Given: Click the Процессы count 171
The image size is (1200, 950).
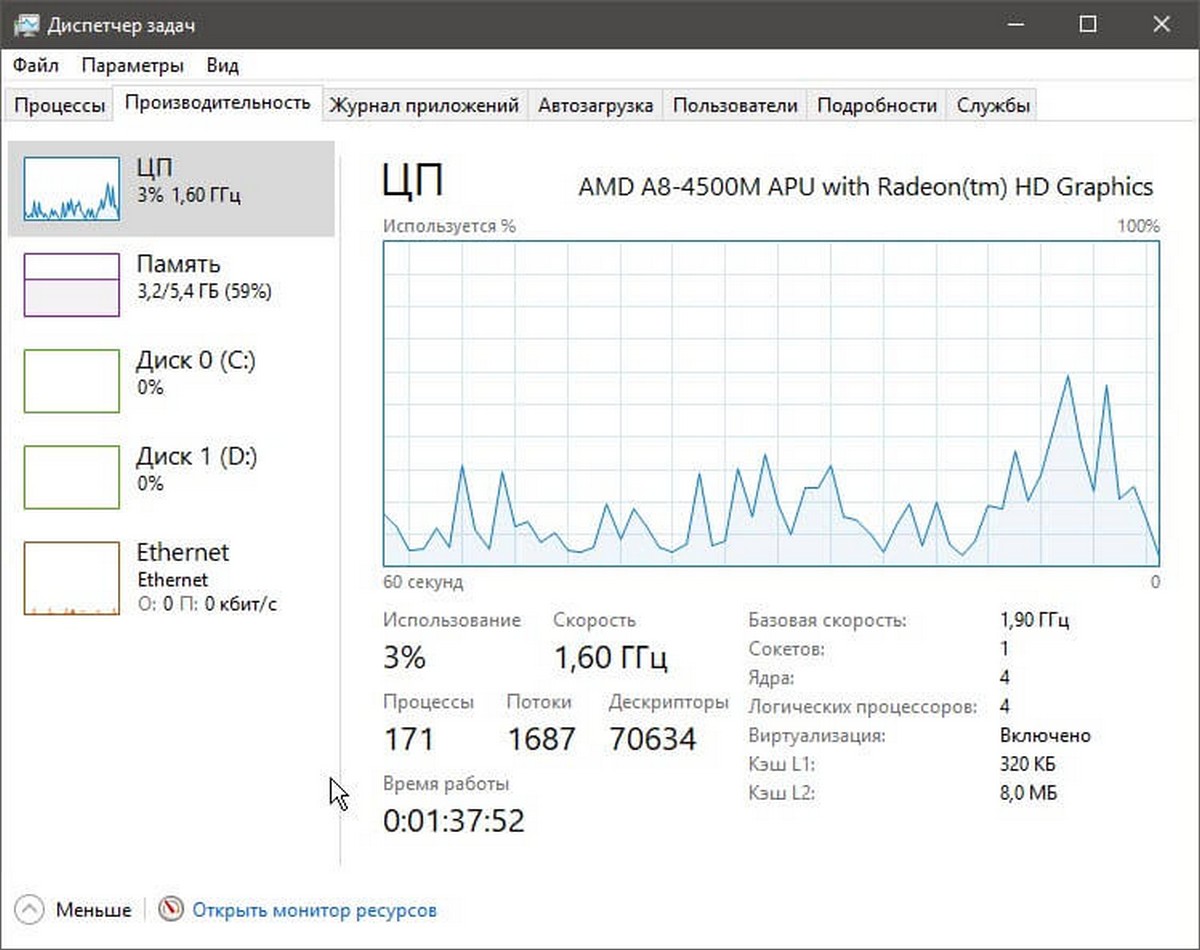Looking at the screenshot, I should [x=409, y=740].
